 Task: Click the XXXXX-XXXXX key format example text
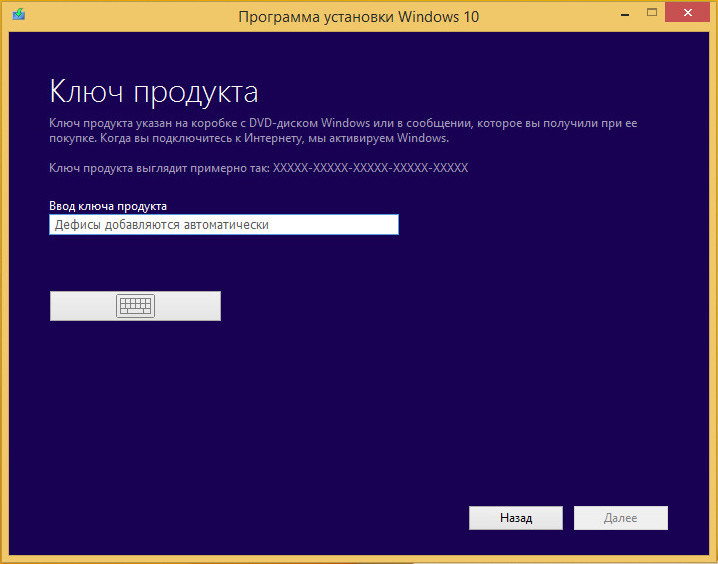coord(370,168)
